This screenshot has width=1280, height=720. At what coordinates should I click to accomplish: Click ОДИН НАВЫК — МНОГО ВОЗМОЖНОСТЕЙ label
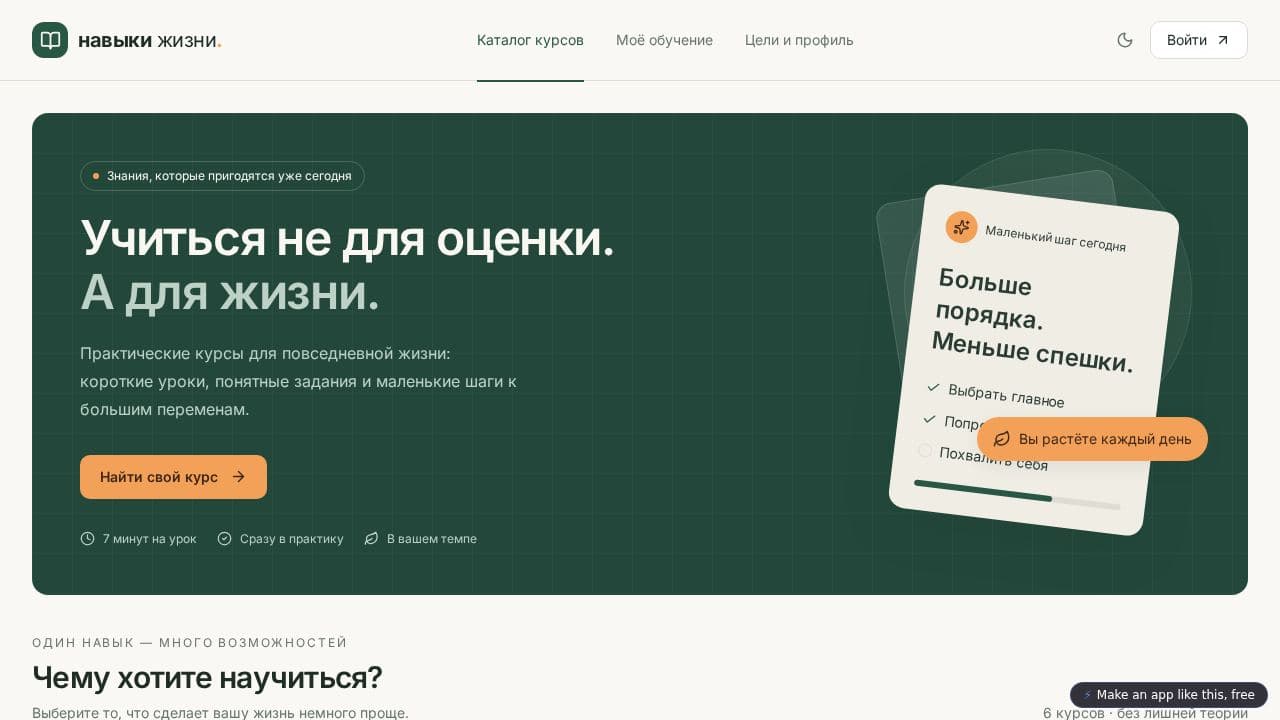click(x=190, y=643)
